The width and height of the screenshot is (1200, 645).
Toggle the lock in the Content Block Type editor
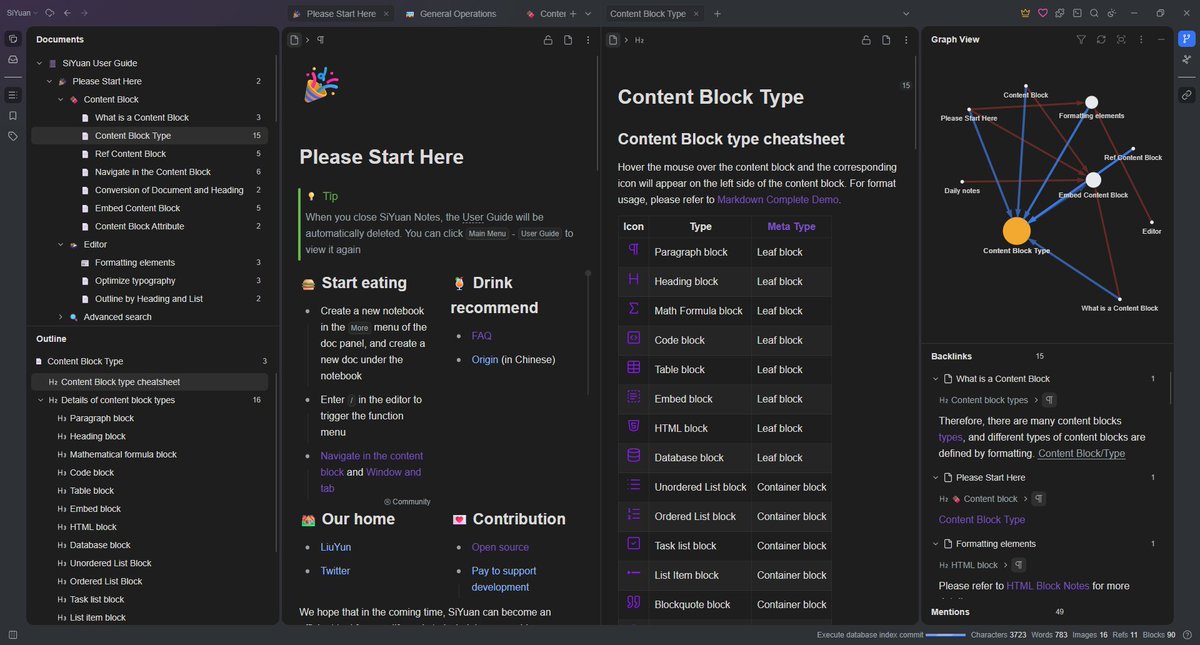(x=867, y=40)
